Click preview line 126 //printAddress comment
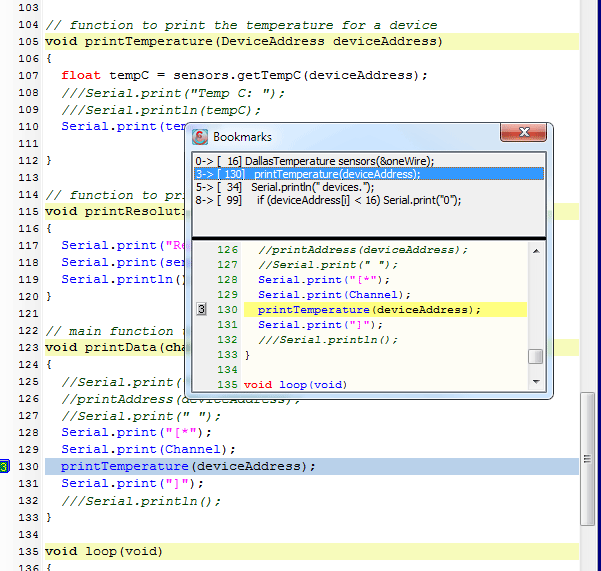The image size is (601, 571). click(363, 250)
